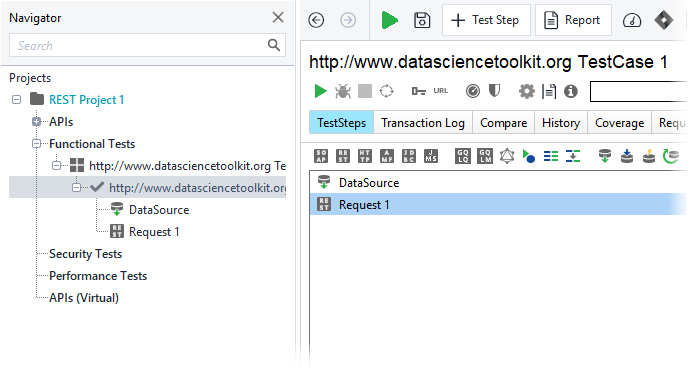The width and height of the screenshot is (699, 372).
Task: Click the diamond Jira icon in top toolbar
Action: click(664, 20)
